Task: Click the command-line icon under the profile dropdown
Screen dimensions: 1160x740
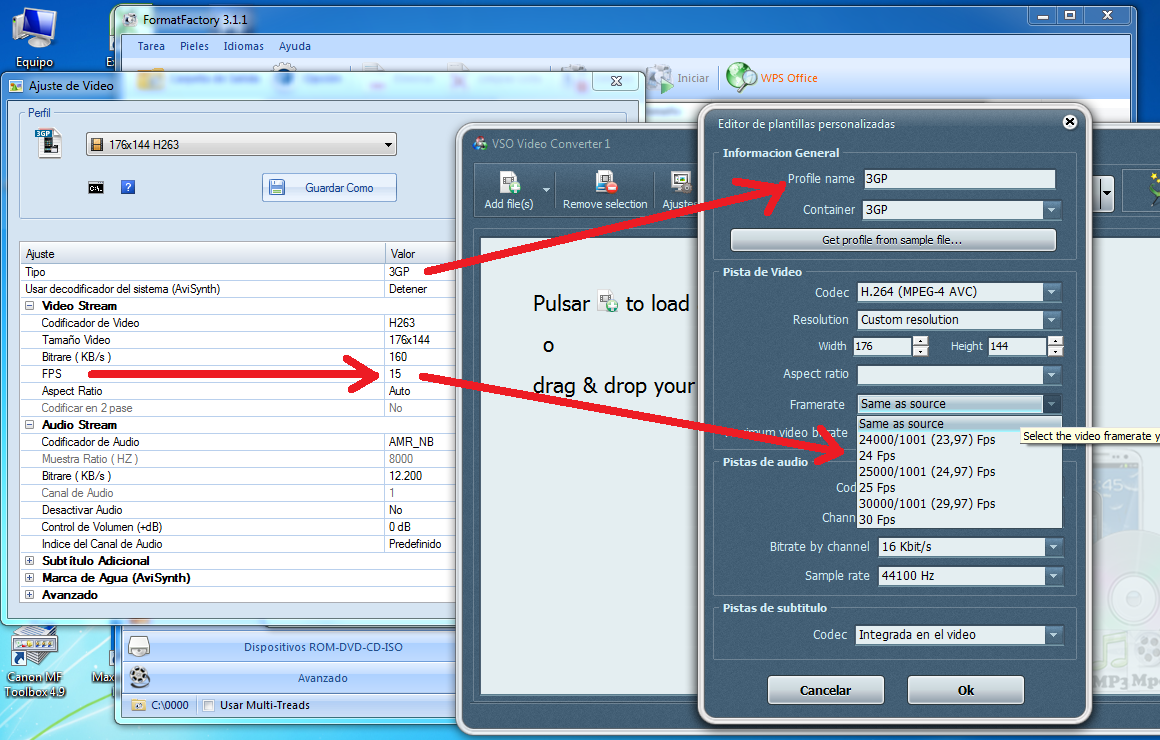Action: [x=96, y=188]
